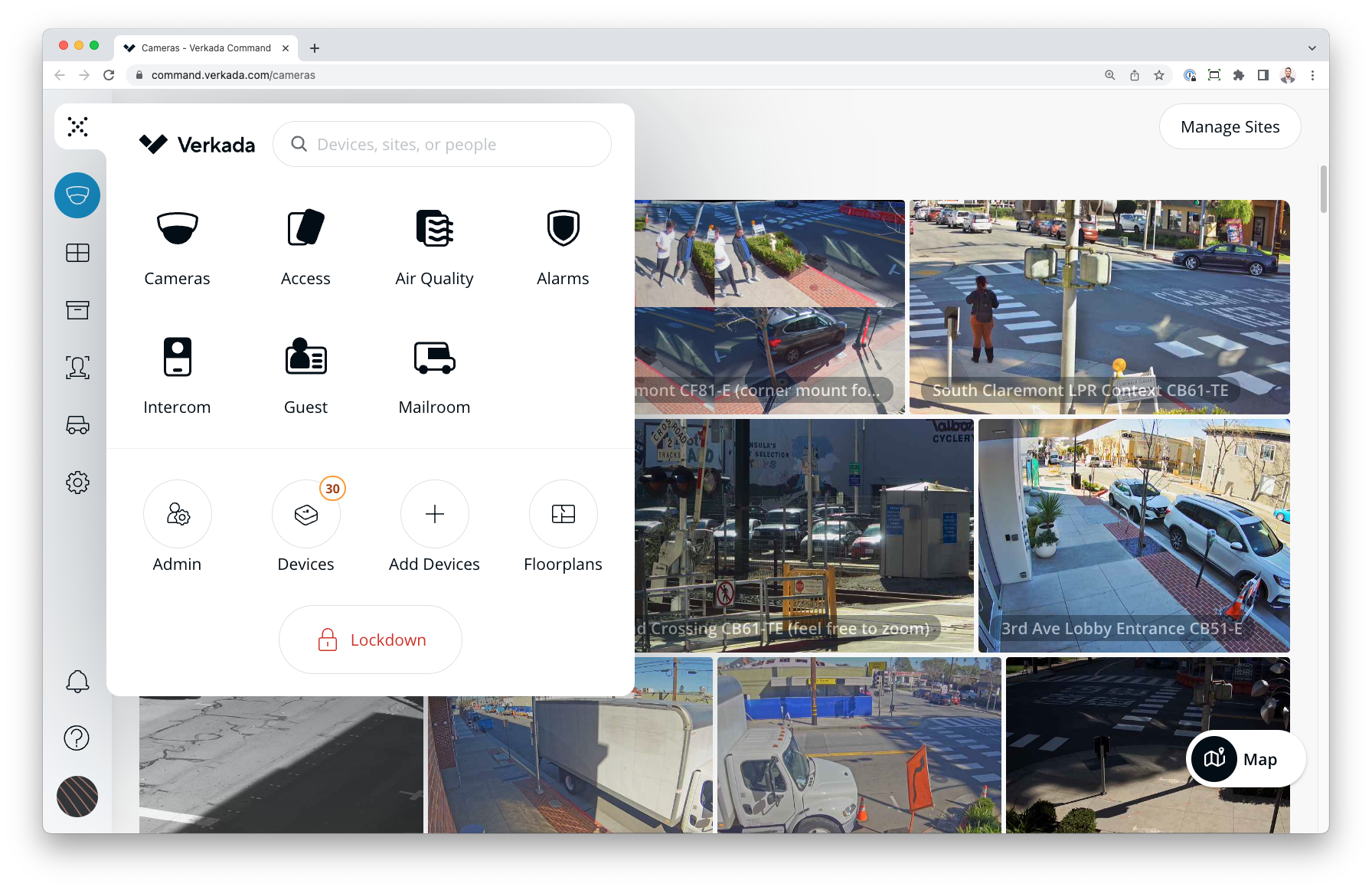Open the Alarms section

click(563, 247)
